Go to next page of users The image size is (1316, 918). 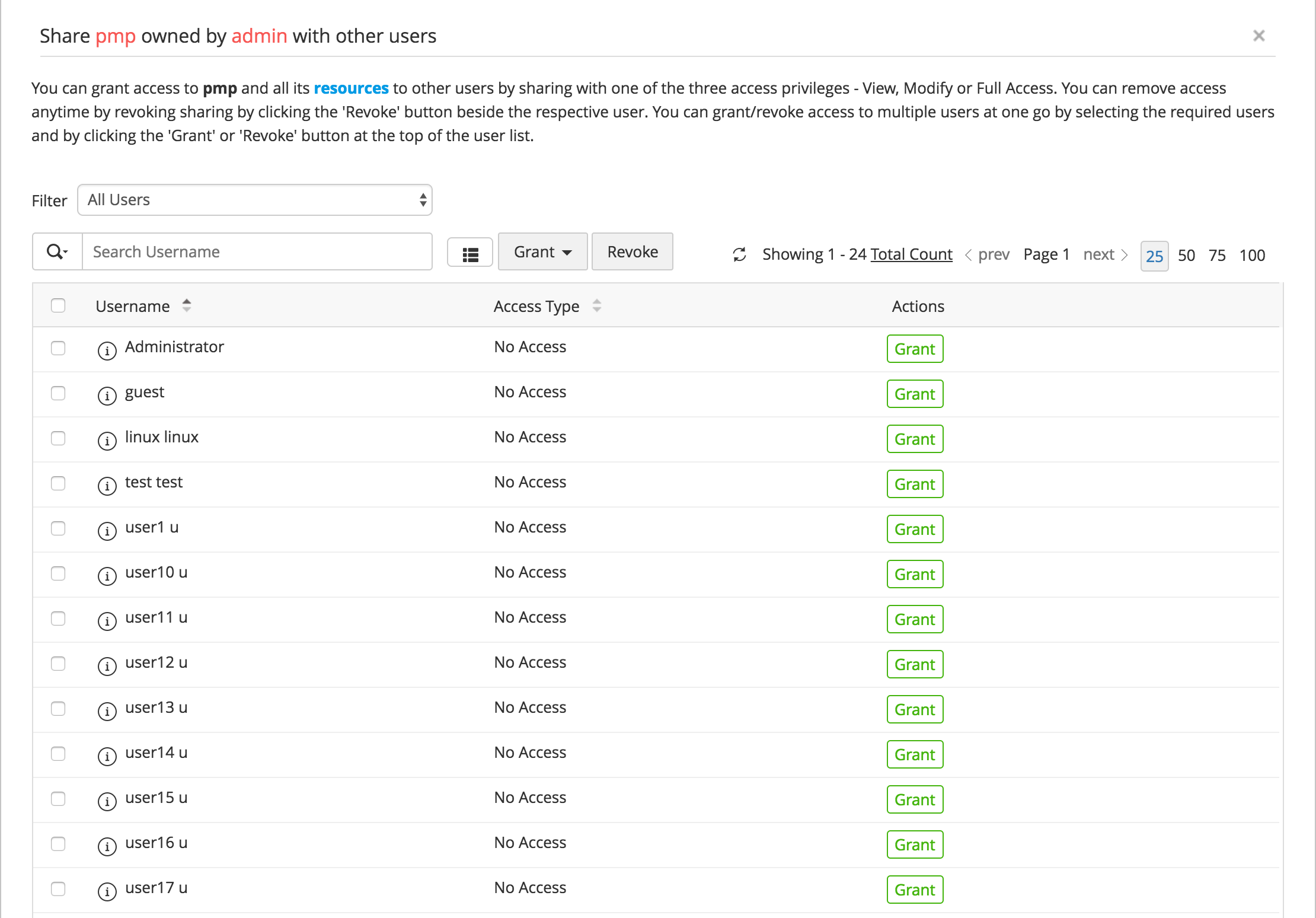(x=1104, y=254)
